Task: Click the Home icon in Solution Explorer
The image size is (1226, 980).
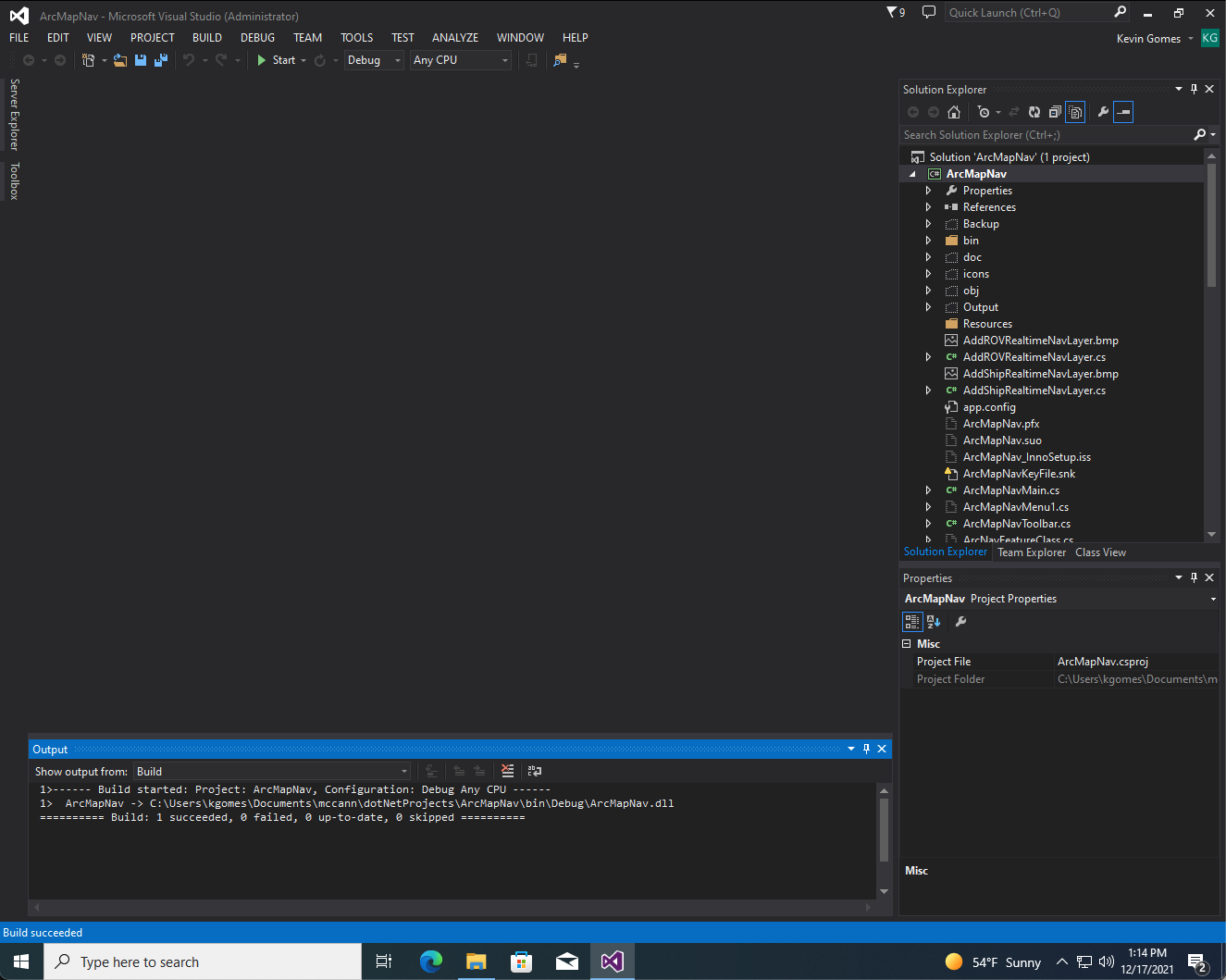Action: pyautogui.click(x=954, y=112)
